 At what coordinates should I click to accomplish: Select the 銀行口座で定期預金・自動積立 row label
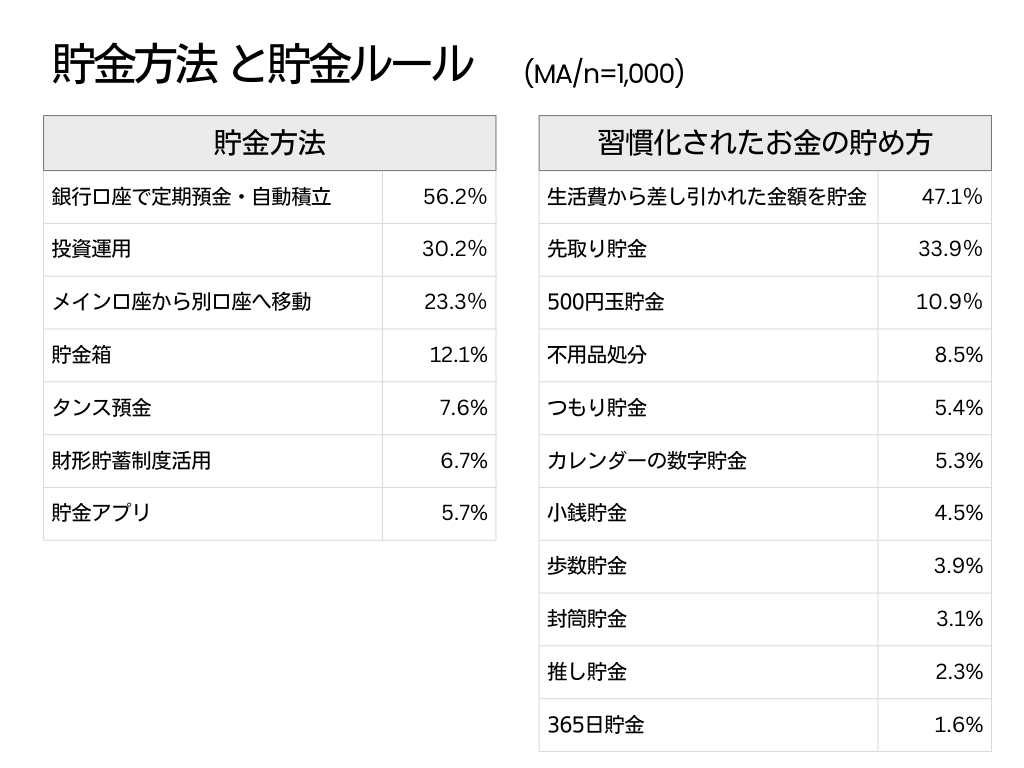pyautogui.click(x=191, y=197)
